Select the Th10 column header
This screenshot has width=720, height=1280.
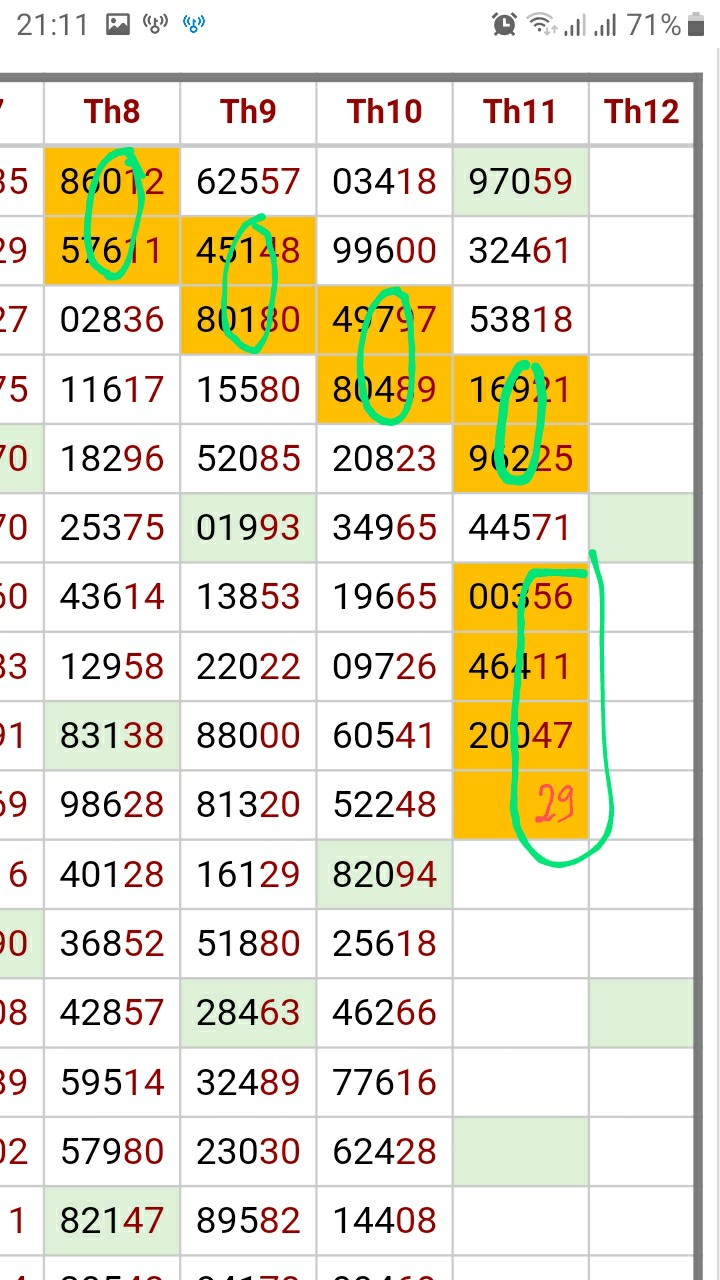click(x=384, y=112)
